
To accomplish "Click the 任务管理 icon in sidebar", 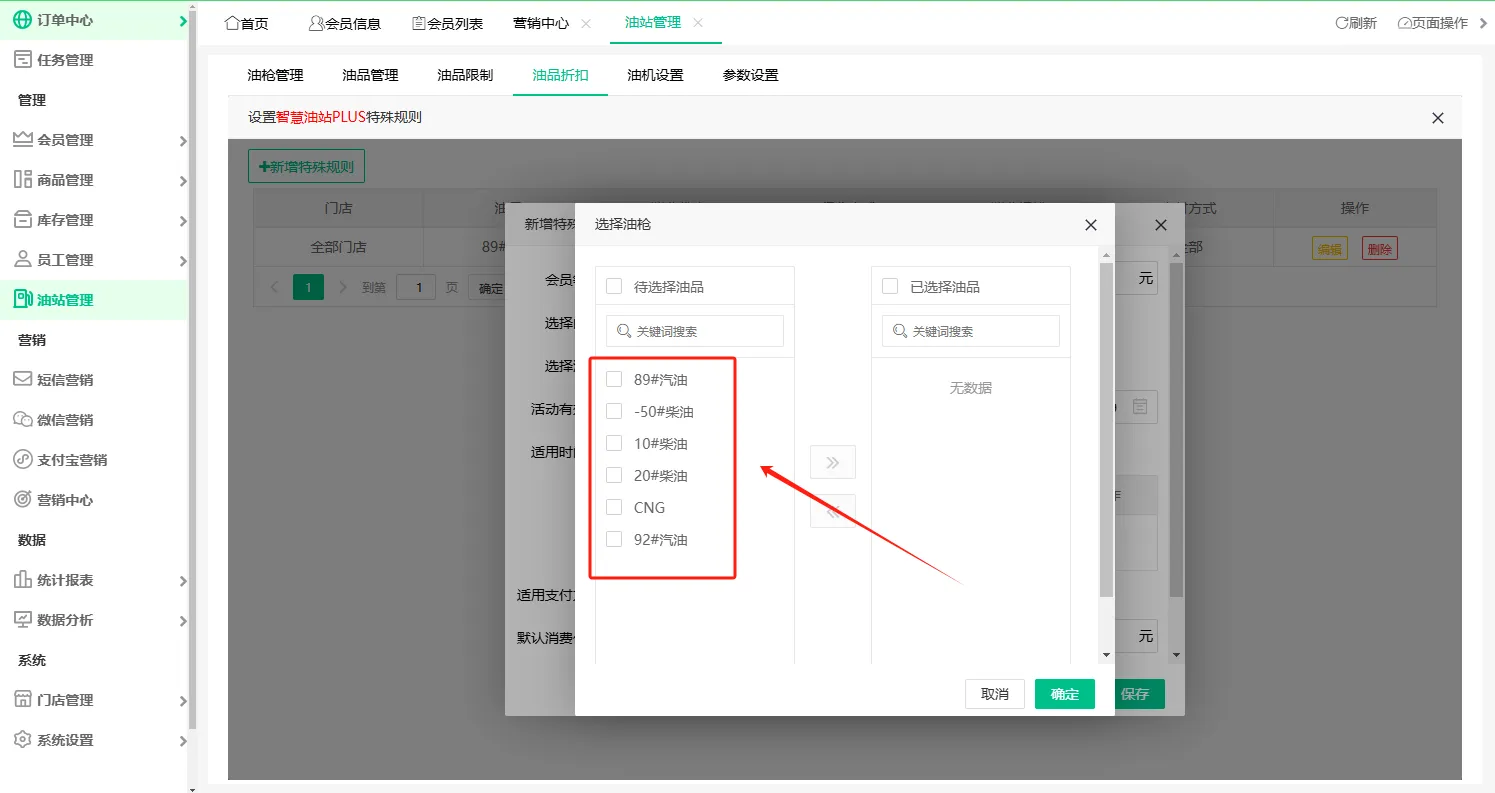I will [22, 60].
